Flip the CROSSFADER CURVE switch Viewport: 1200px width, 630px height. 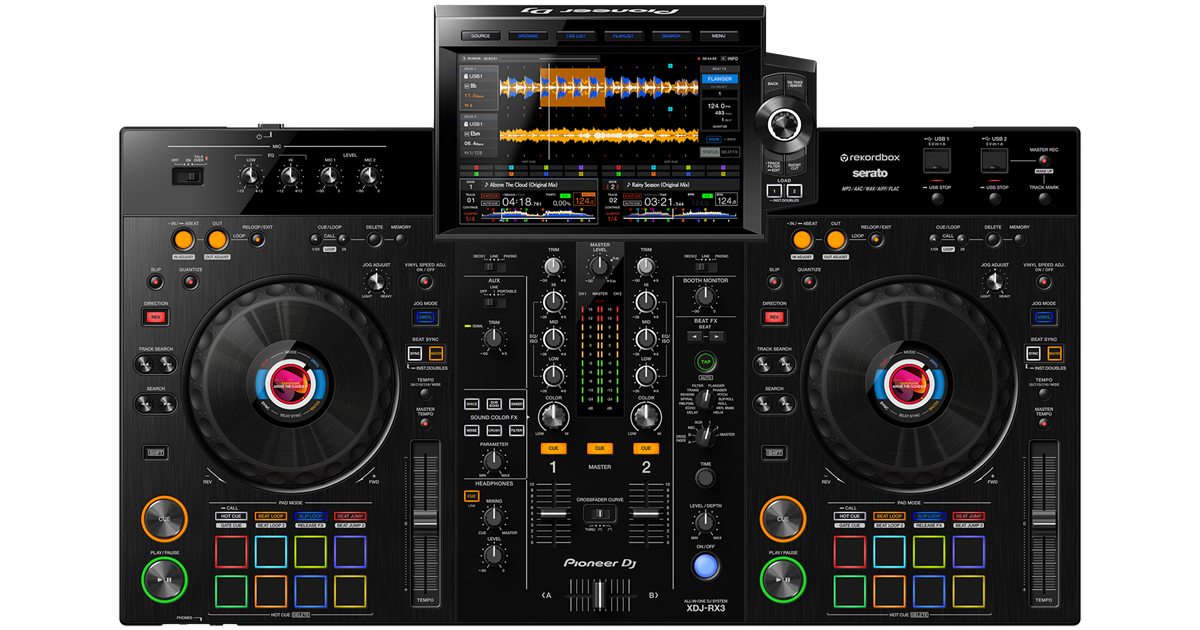coord(599,513)
